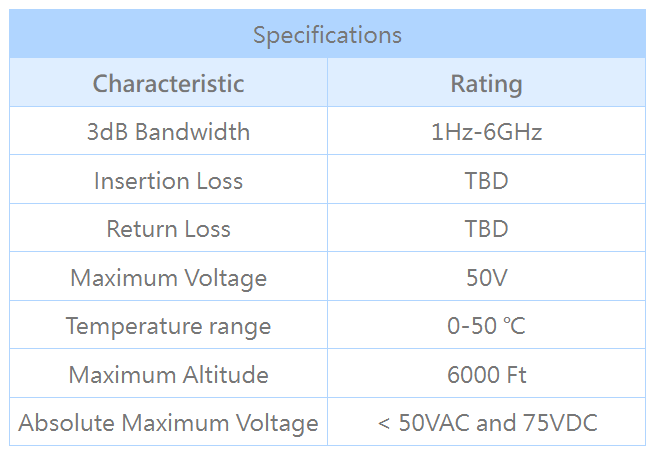Image resolution: width=651 pixels, height=450 pixels.
Task: Select the 6000 Ft altitude rating
Action: point(486,375)
